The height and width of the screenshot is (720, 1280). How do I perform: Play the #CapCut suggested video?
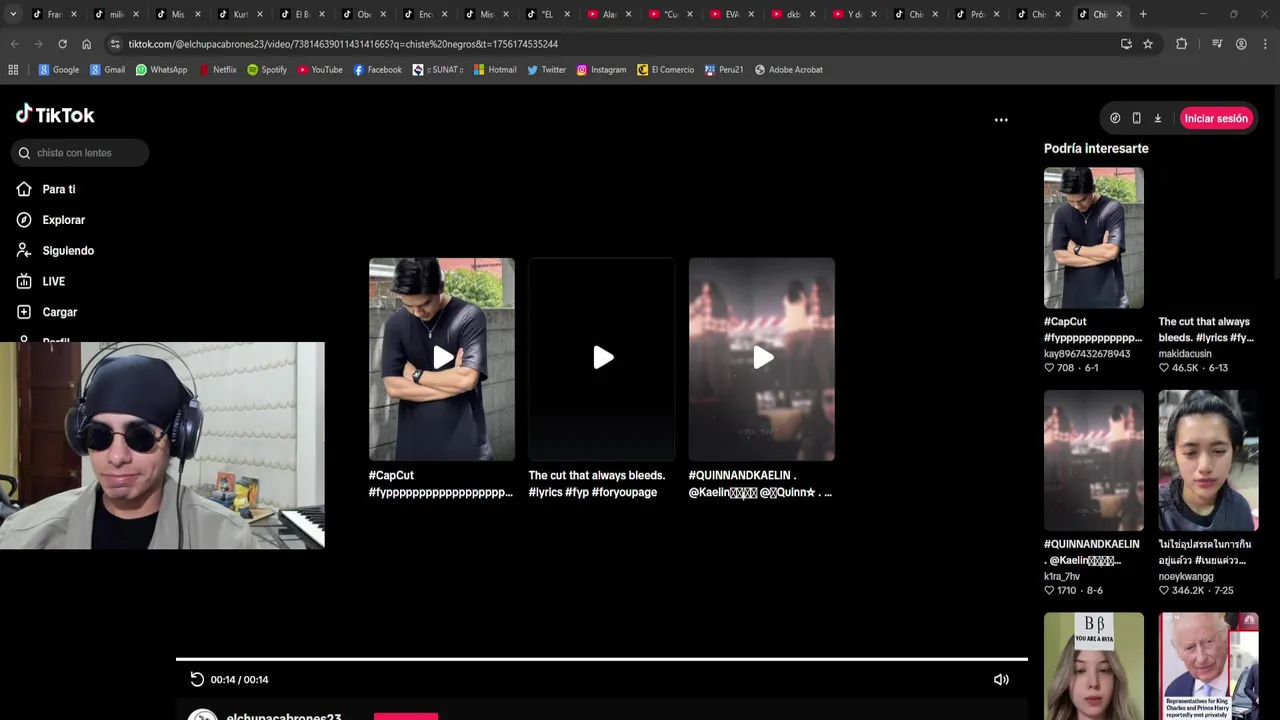click(x=442, y=359)
